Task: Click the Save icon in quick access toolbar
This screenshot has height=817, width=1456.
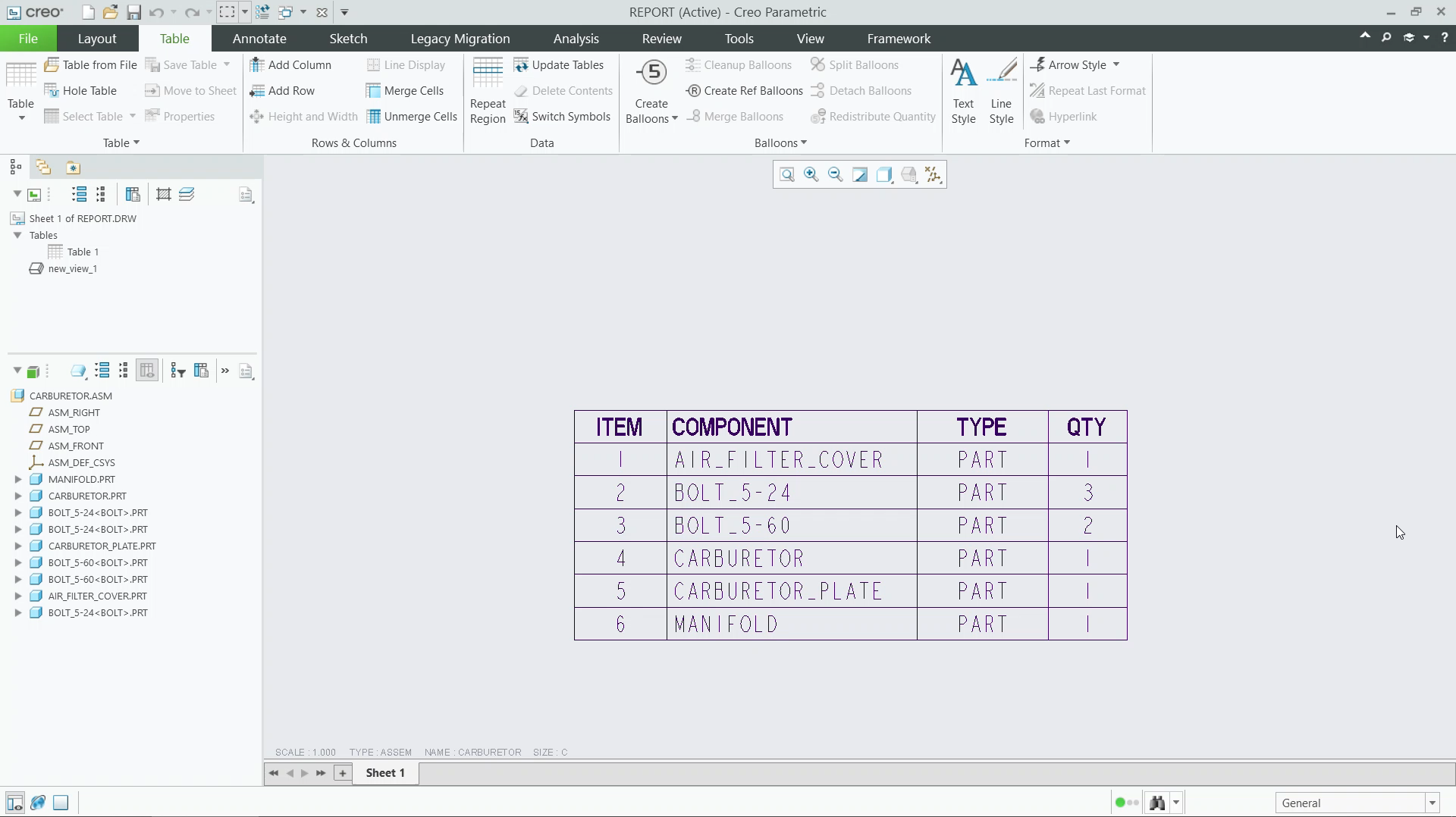Action: point(134,12)
